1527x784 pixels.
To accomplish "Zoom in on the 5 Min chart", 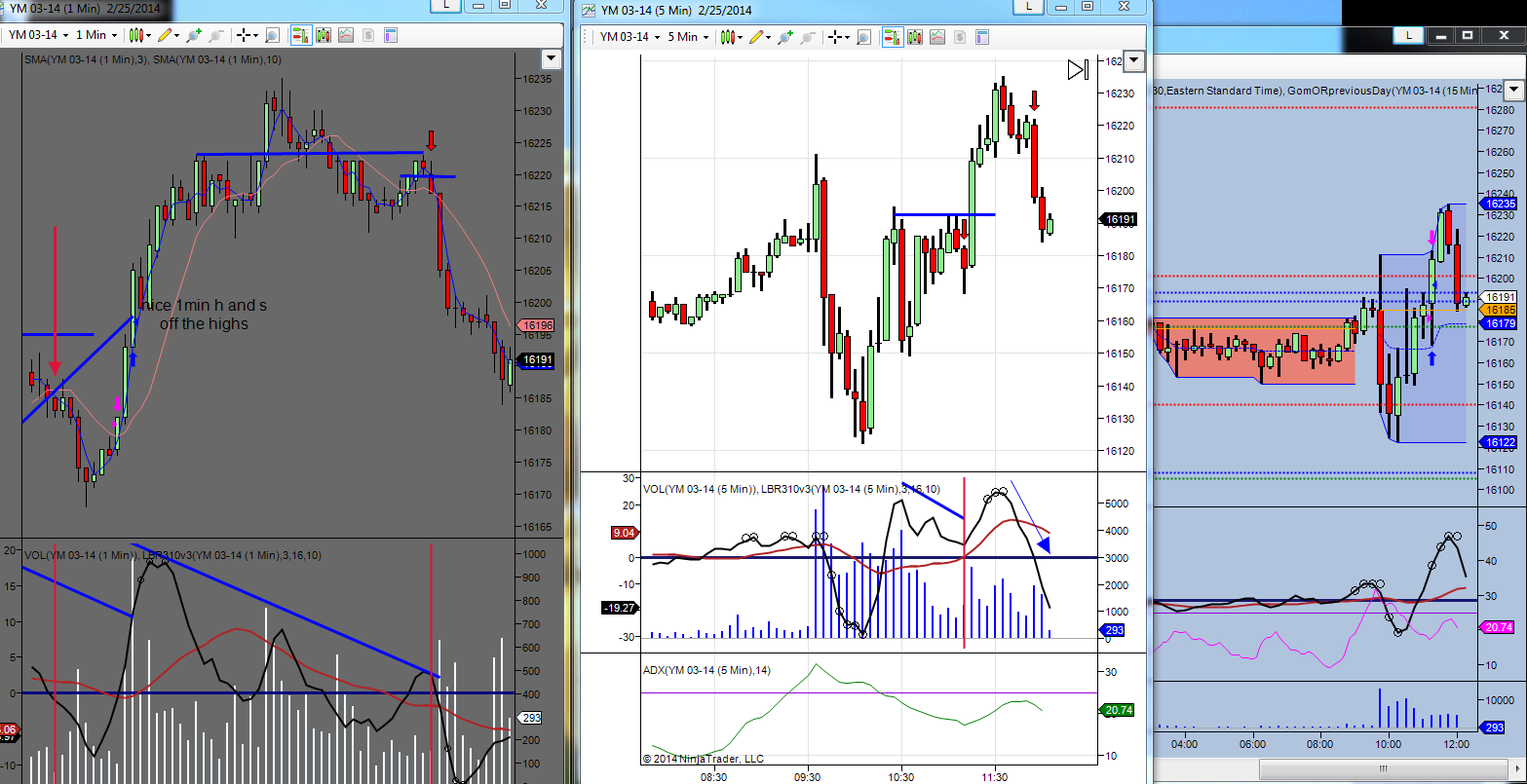I will click(787, 37).
